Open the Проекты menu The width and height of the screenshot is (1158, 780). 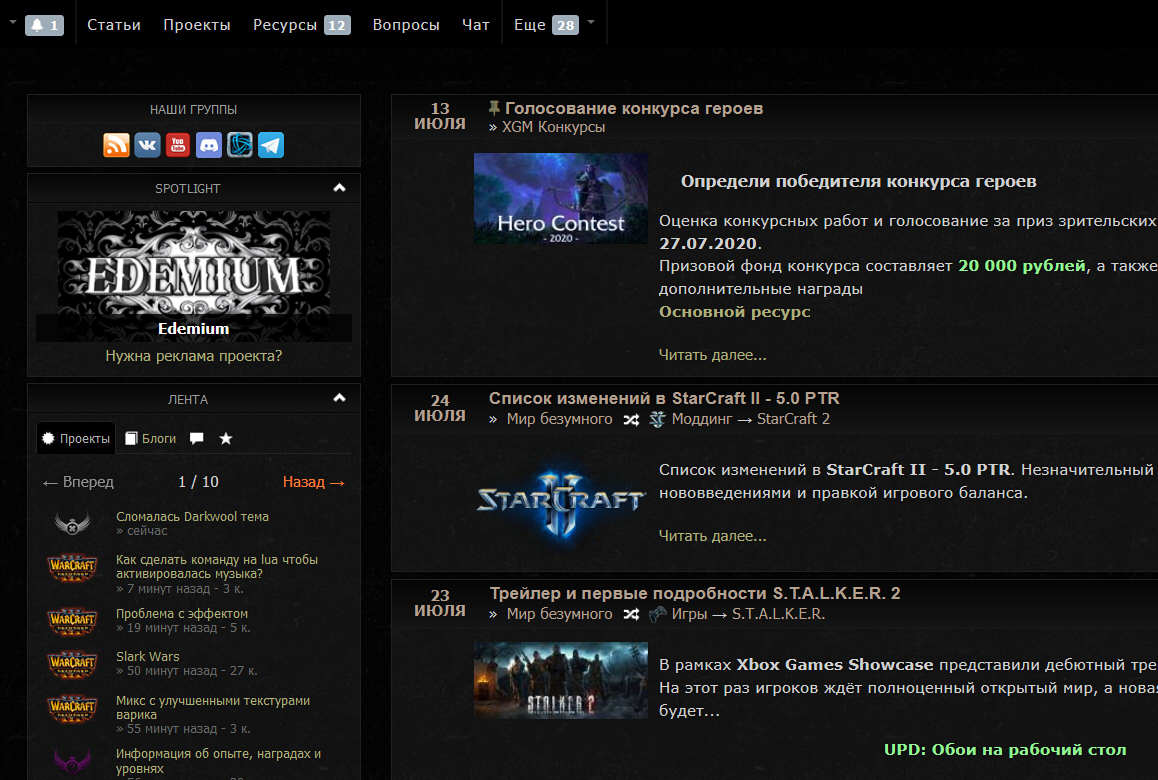pyautogui.click(x=196, y=25)
